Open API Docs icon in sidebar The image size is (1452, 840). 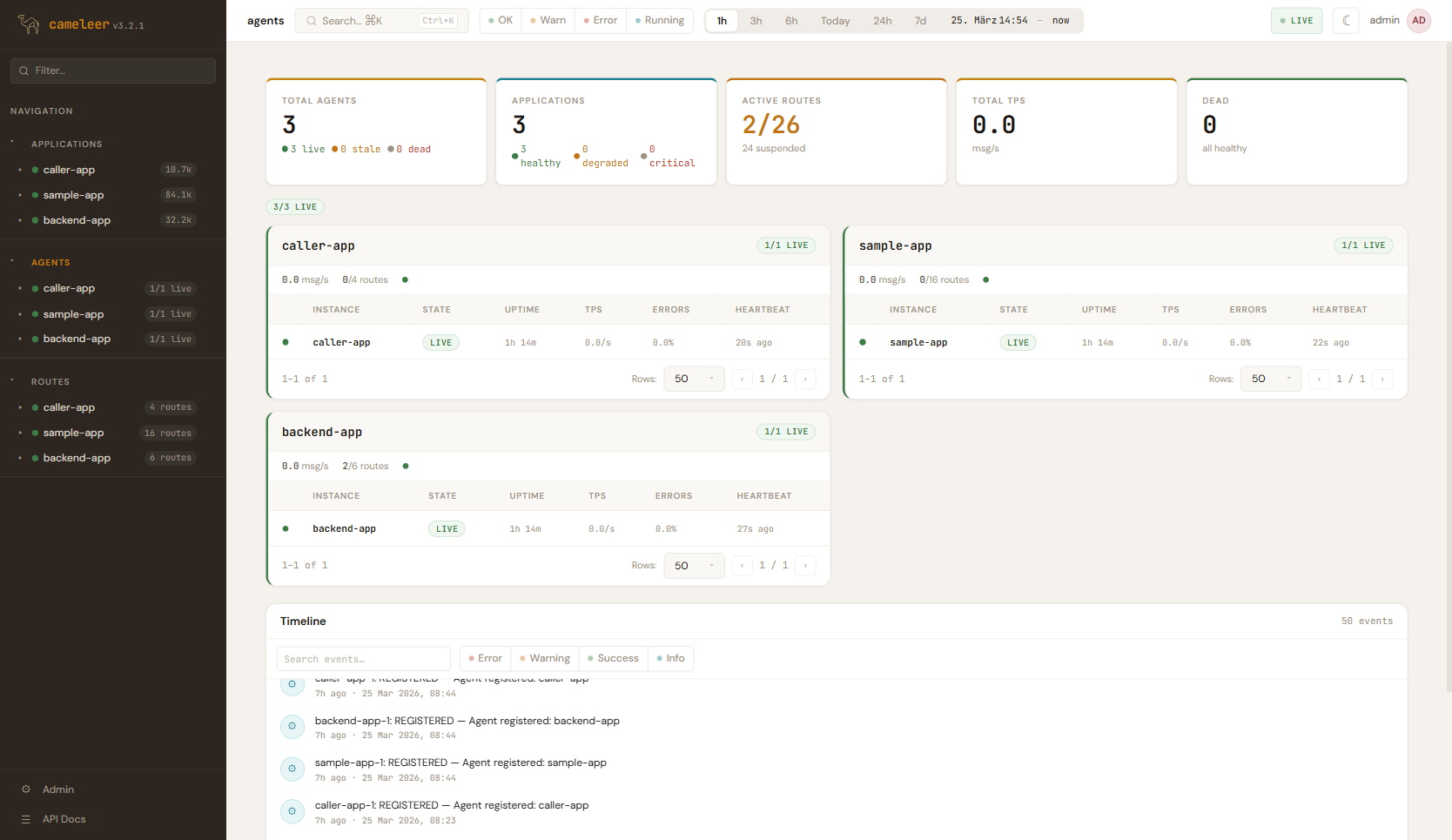pos(26,819)
